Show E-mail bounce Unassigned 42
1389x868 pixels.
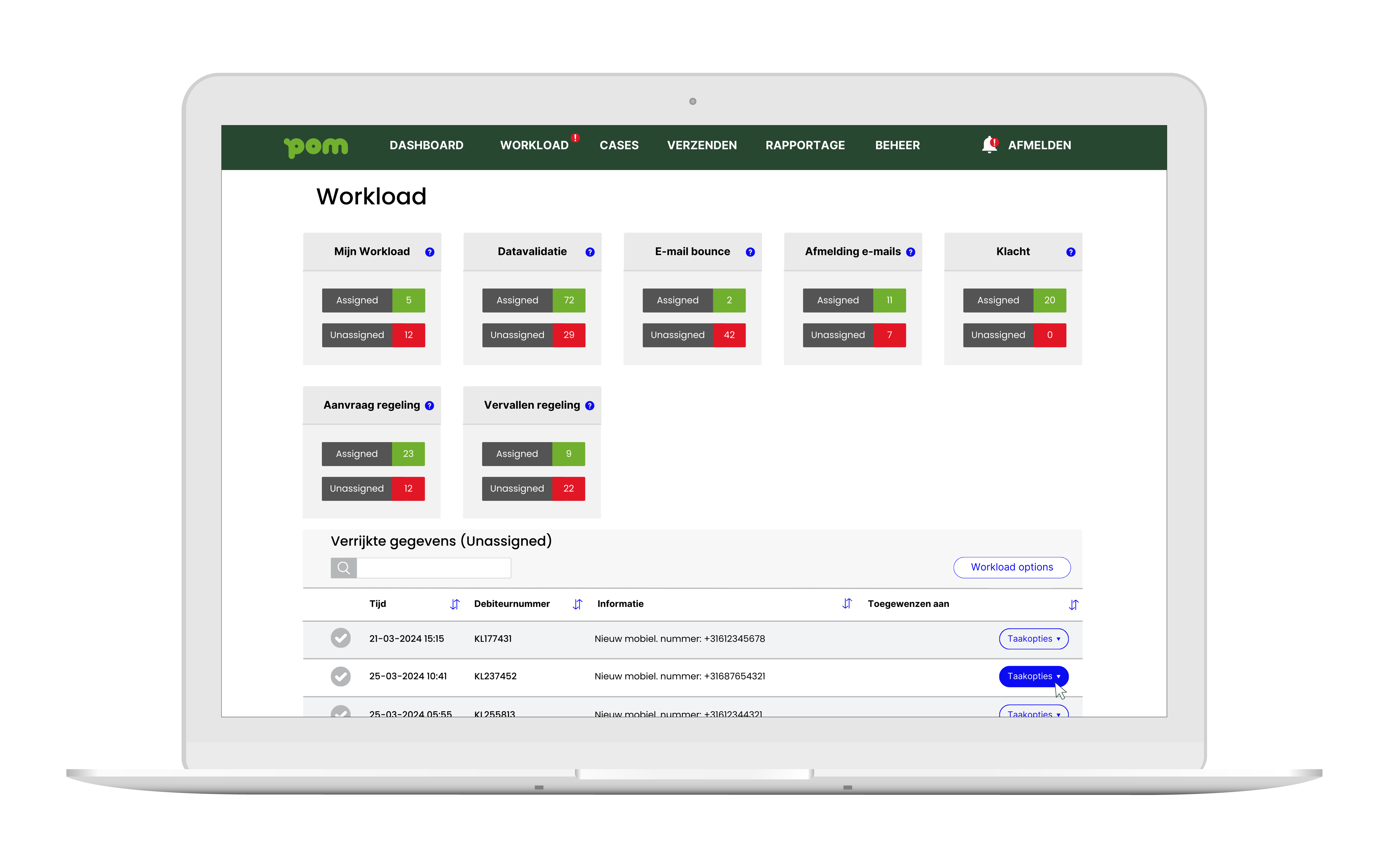pyautogui.click(x=694, y=335)
